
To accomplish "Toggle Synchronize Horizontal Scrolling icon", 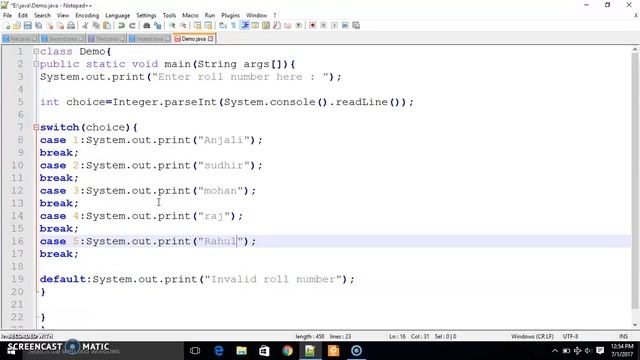I will pos(208,25).
